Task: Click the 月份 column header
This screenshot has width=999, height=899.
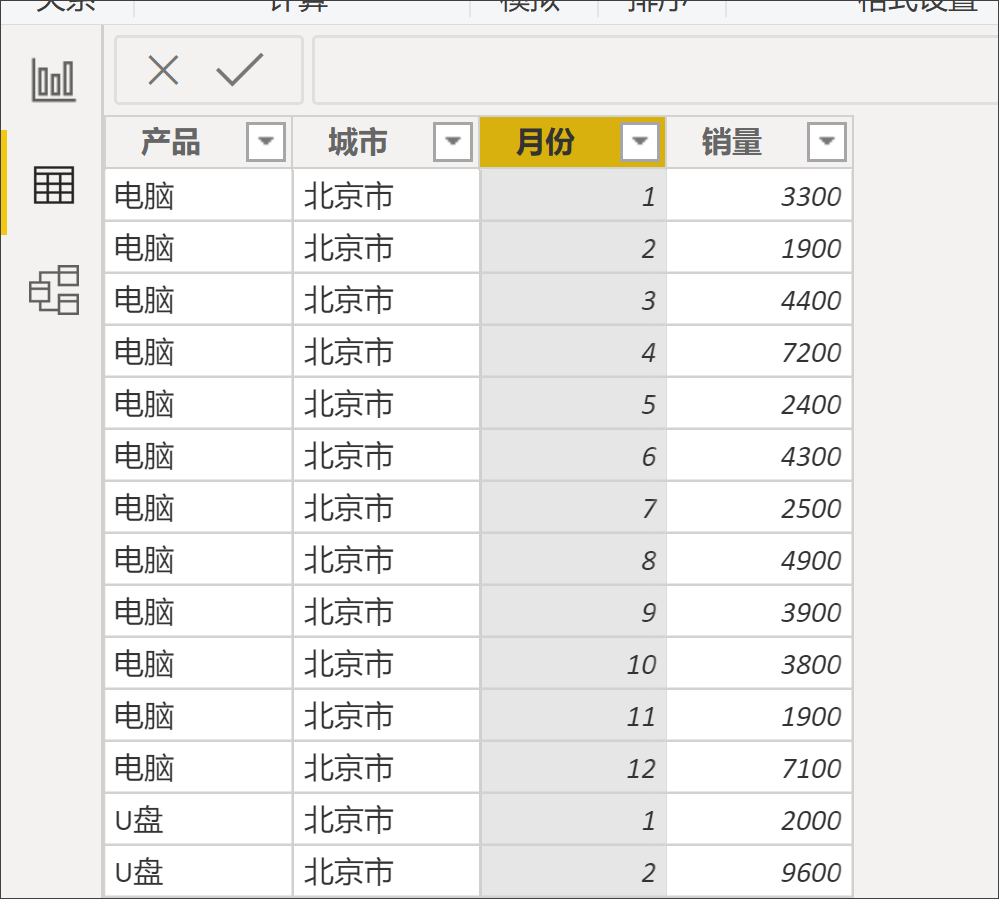Action: pyautogui.click(x=545, y=143)
